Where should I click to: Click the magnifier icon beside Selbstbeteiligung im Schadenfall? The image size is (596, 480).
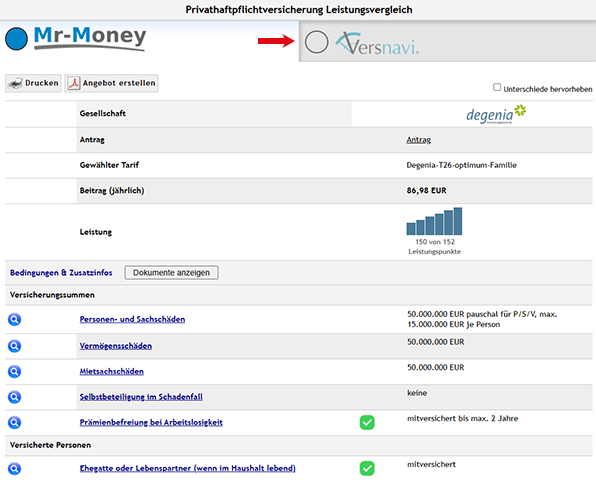pos(14,397)
